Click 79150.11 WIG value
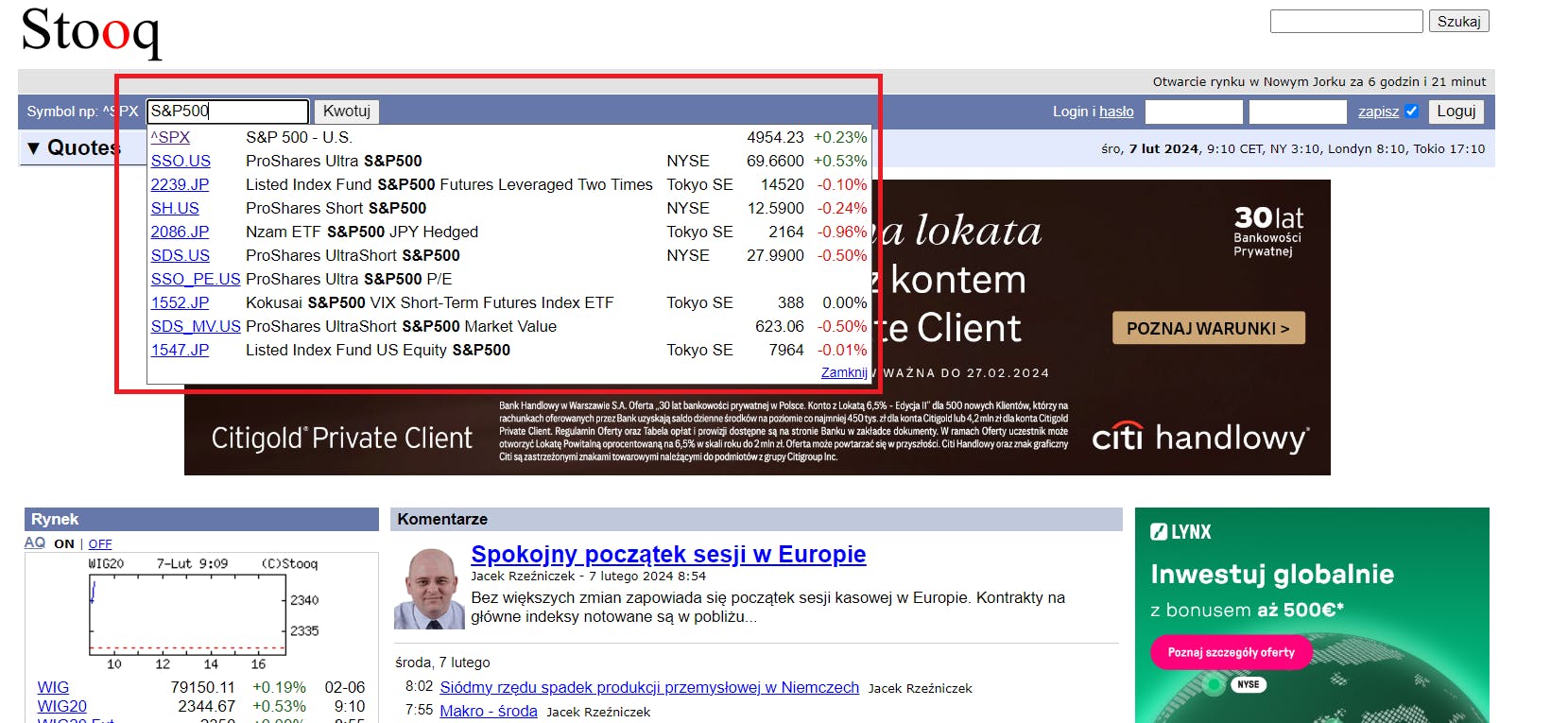Image resolution: width=1568 pixels, height=723 pixels. pos(202,687)
